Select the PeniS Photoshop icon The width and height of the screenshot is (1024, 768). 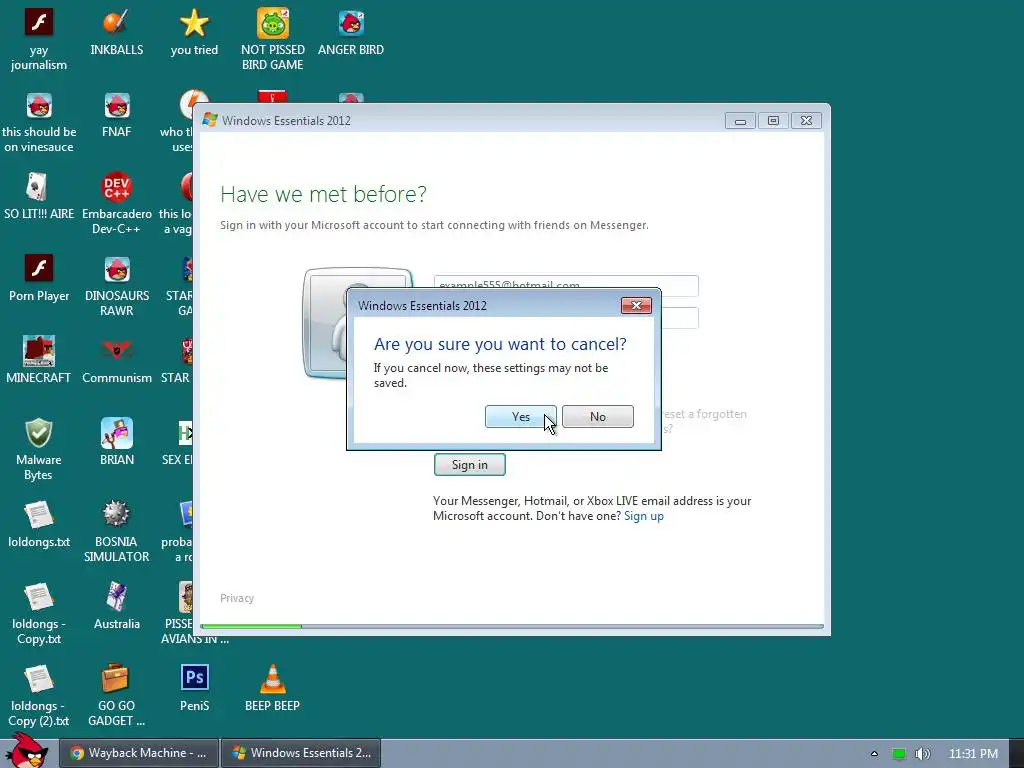click(194, 688)
